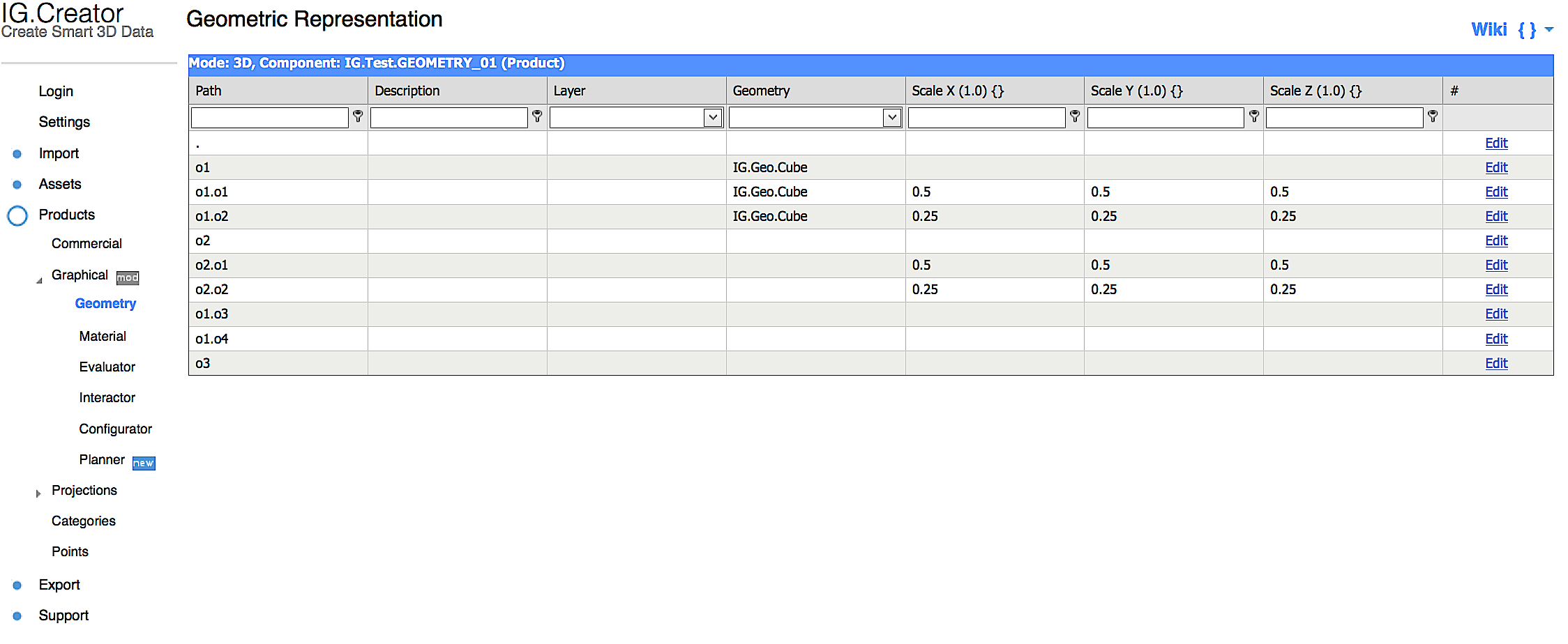Click the Description column filter icon

(537, 116)
